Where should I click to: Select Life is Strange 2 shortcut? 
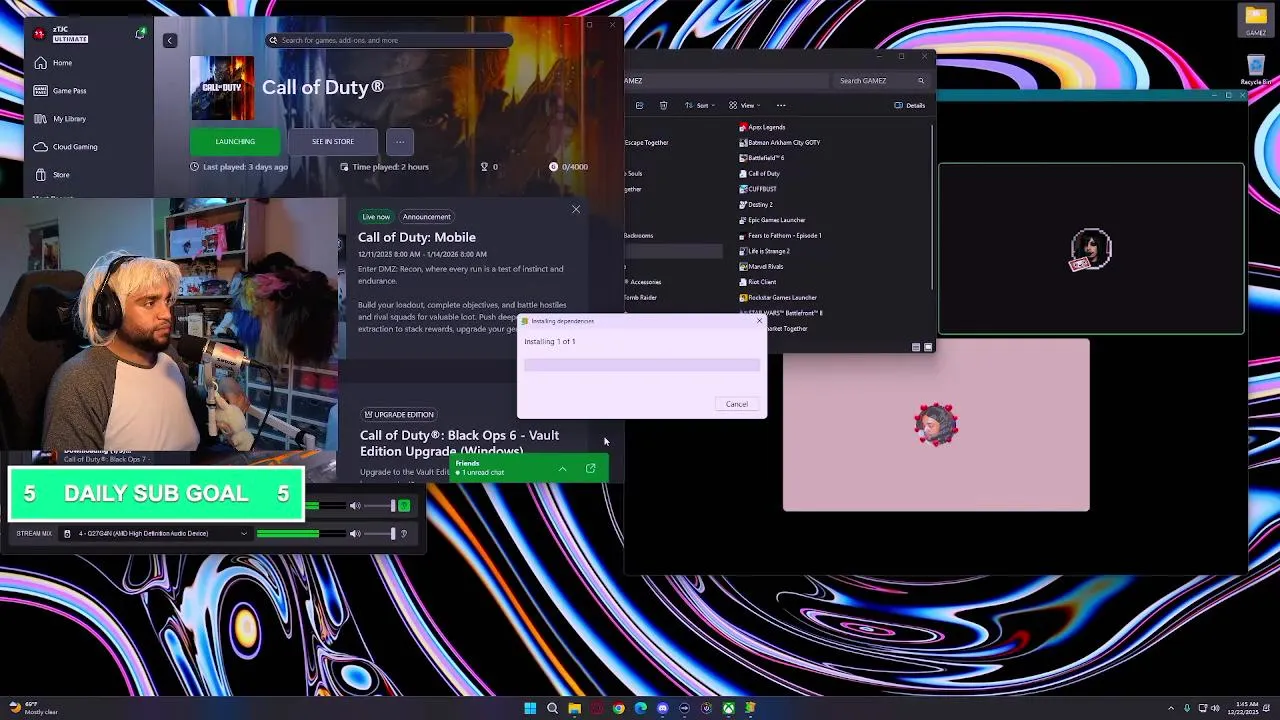tap(764, 251)
